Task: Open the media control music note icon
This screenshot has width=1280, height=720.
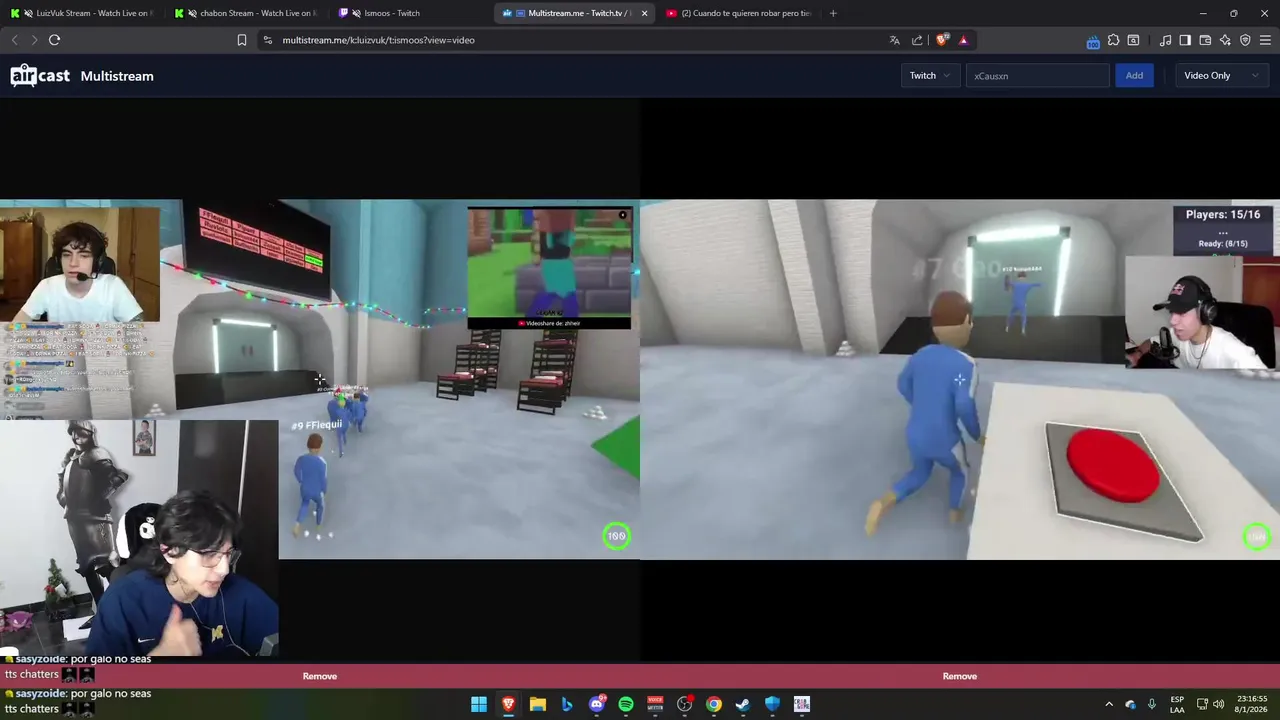Action: coord(1165,40)
